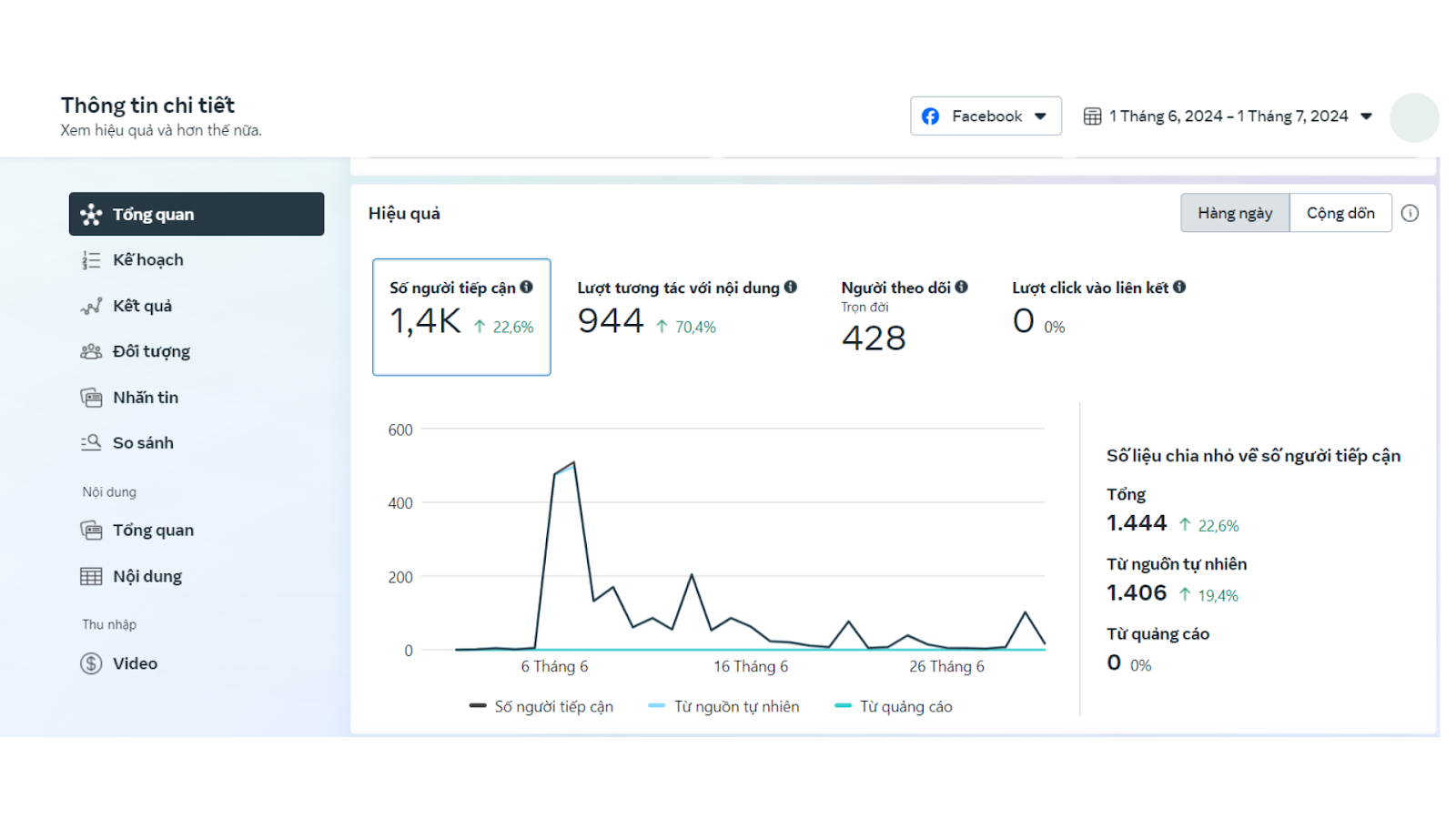Click the Tổng value 1.444
Viewport: 1456px width, 819px height.
(1137, 523)
